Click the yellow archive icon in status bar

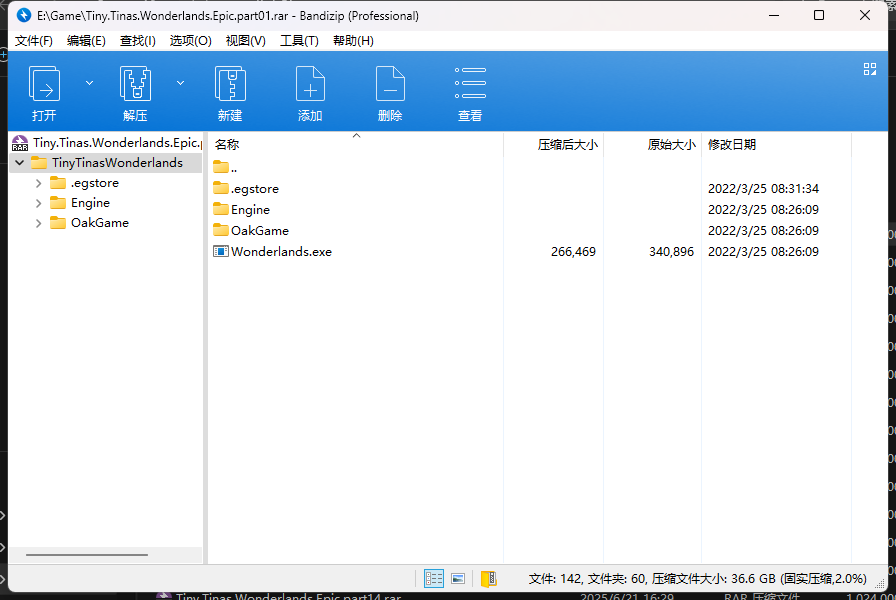tap(488, 578)
